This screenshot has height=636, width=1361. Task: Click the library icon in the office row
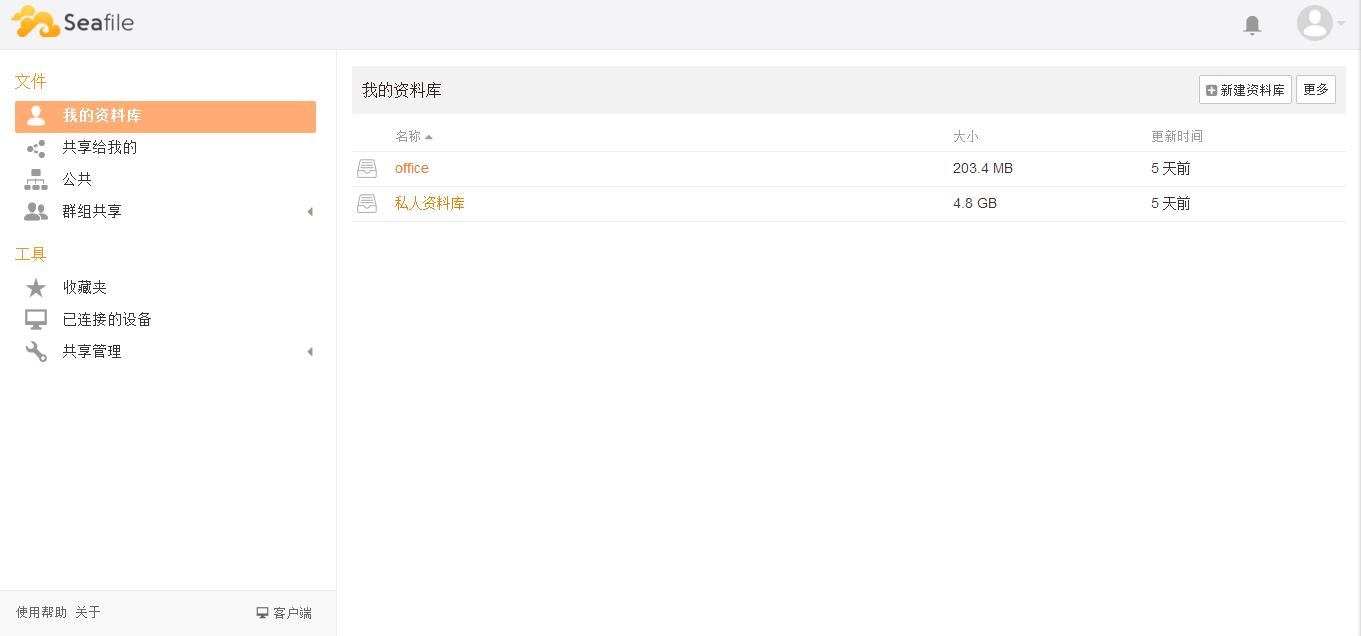tap(367, 169)
